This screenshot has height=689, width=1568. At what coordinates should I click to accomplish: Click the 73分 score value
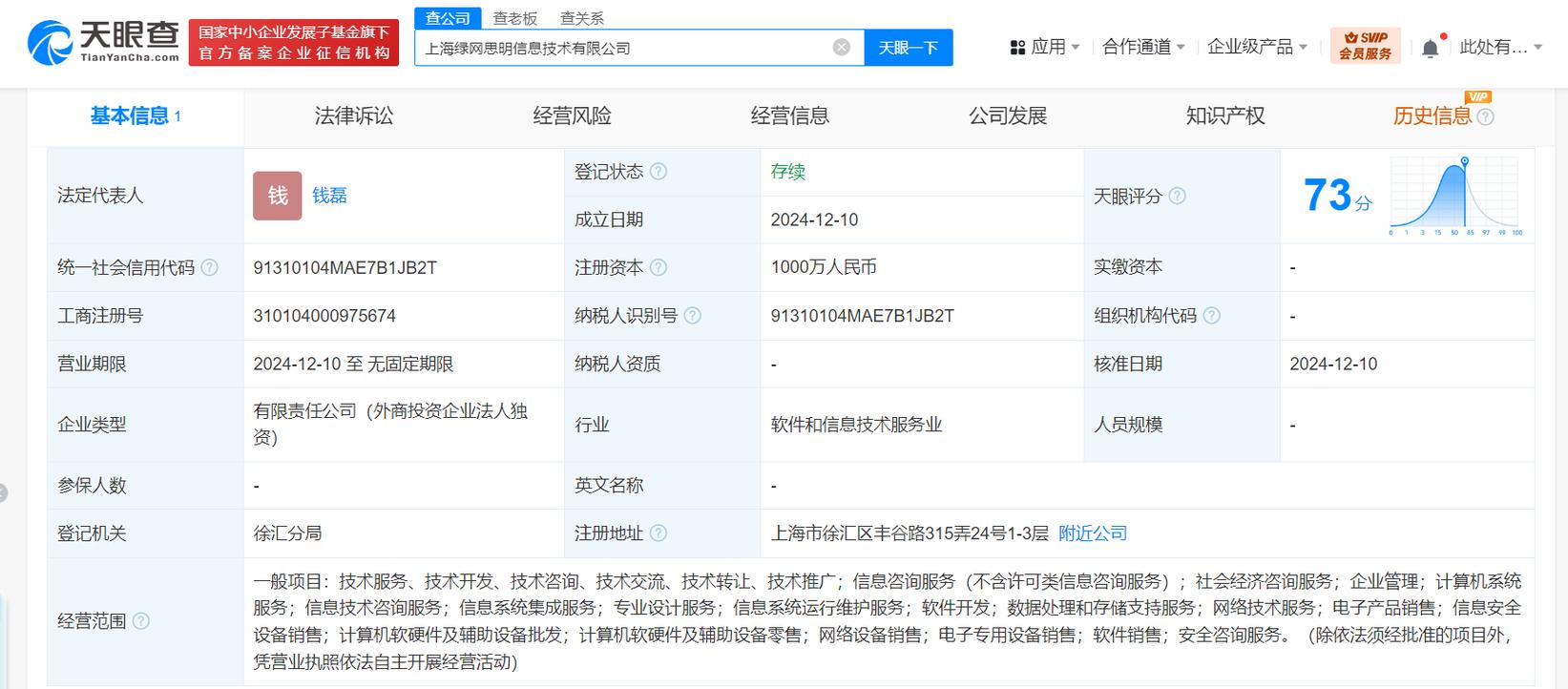(x=1337, y=196)
